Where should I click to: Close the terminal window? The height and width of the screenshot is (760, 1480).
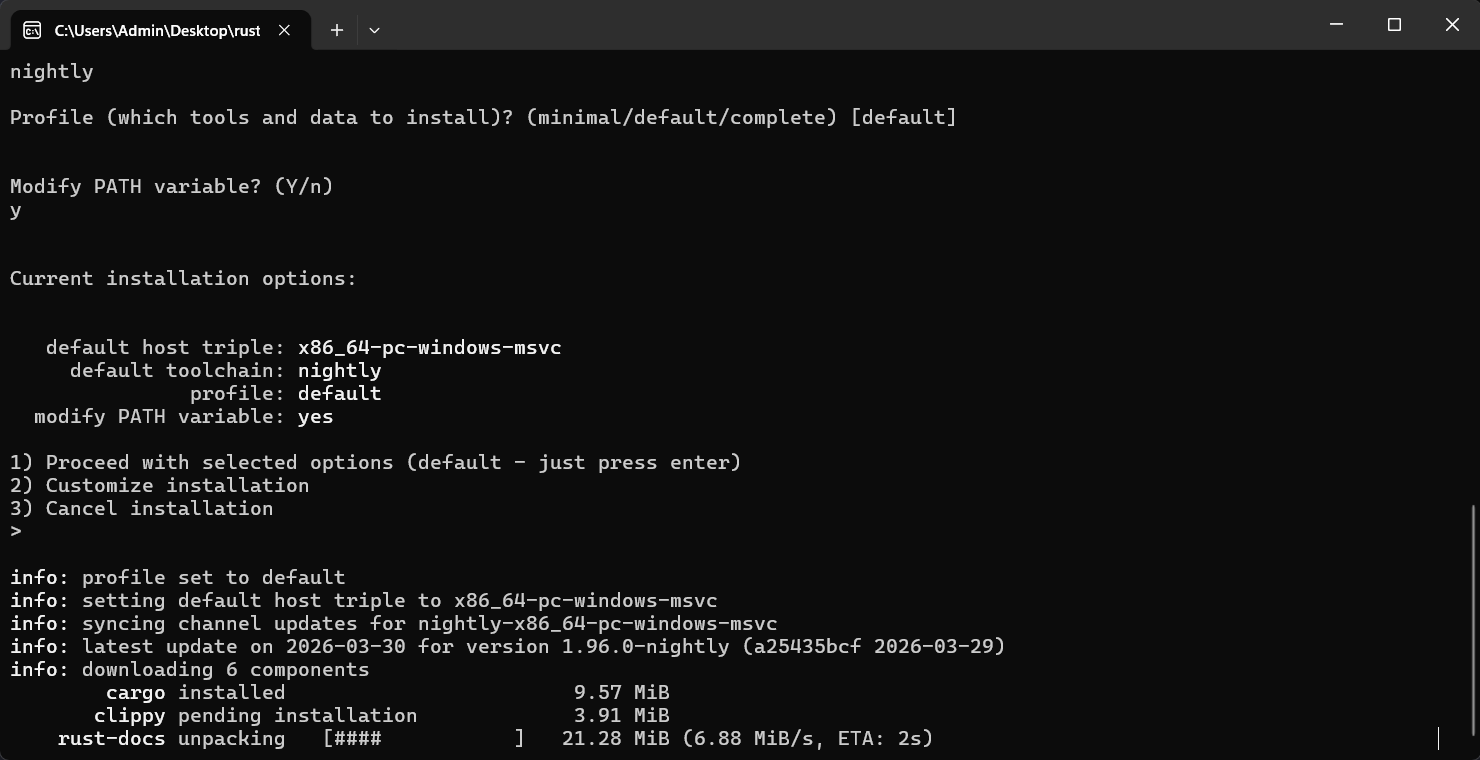[x=1452, y=24]
